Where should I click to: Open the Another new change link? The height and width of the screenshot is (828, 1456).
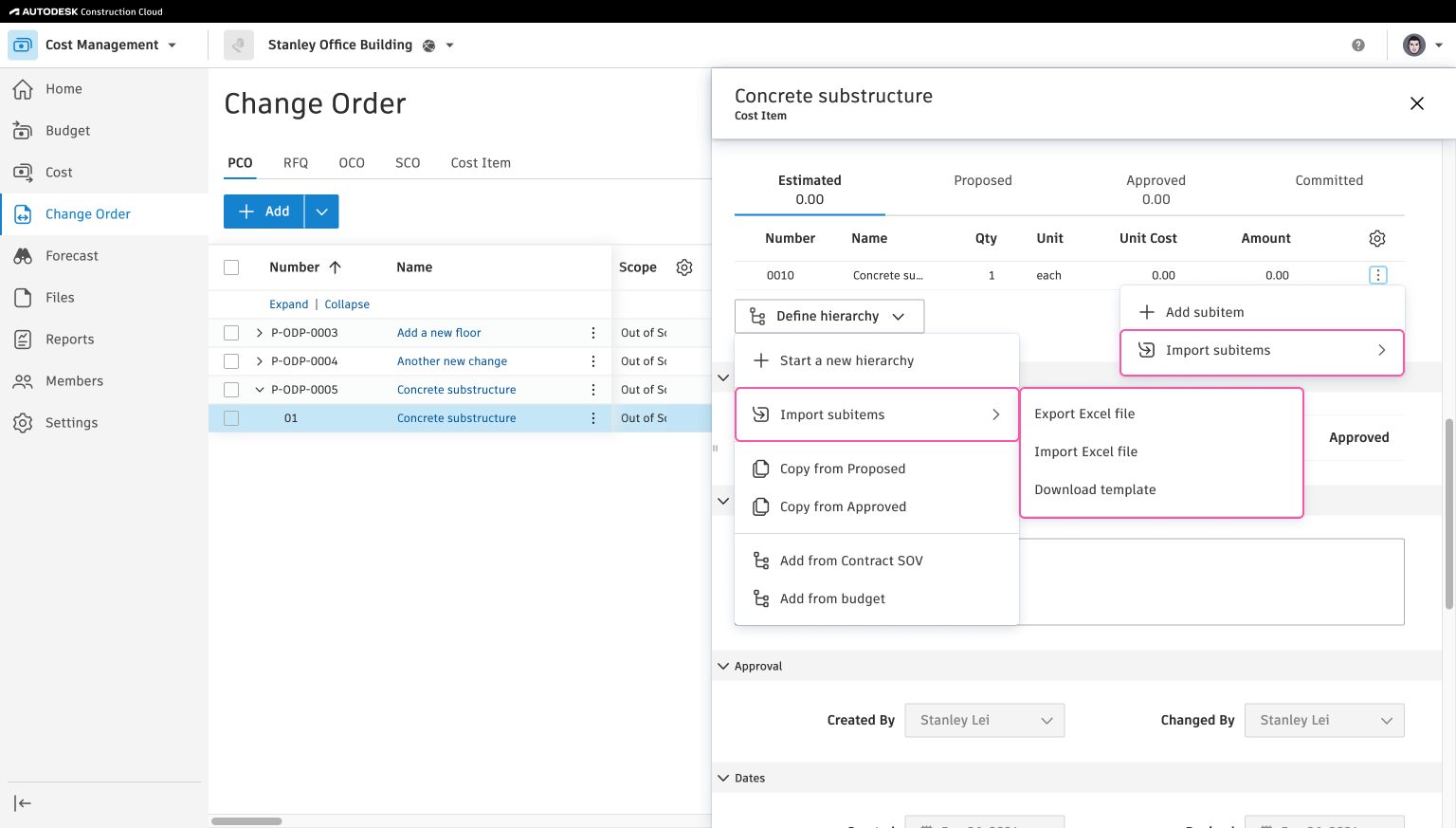point(451,360)
